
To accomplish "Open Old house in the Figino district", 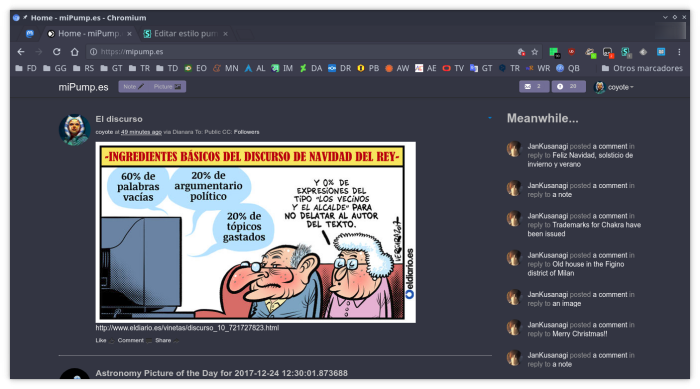I will (576, 269).
